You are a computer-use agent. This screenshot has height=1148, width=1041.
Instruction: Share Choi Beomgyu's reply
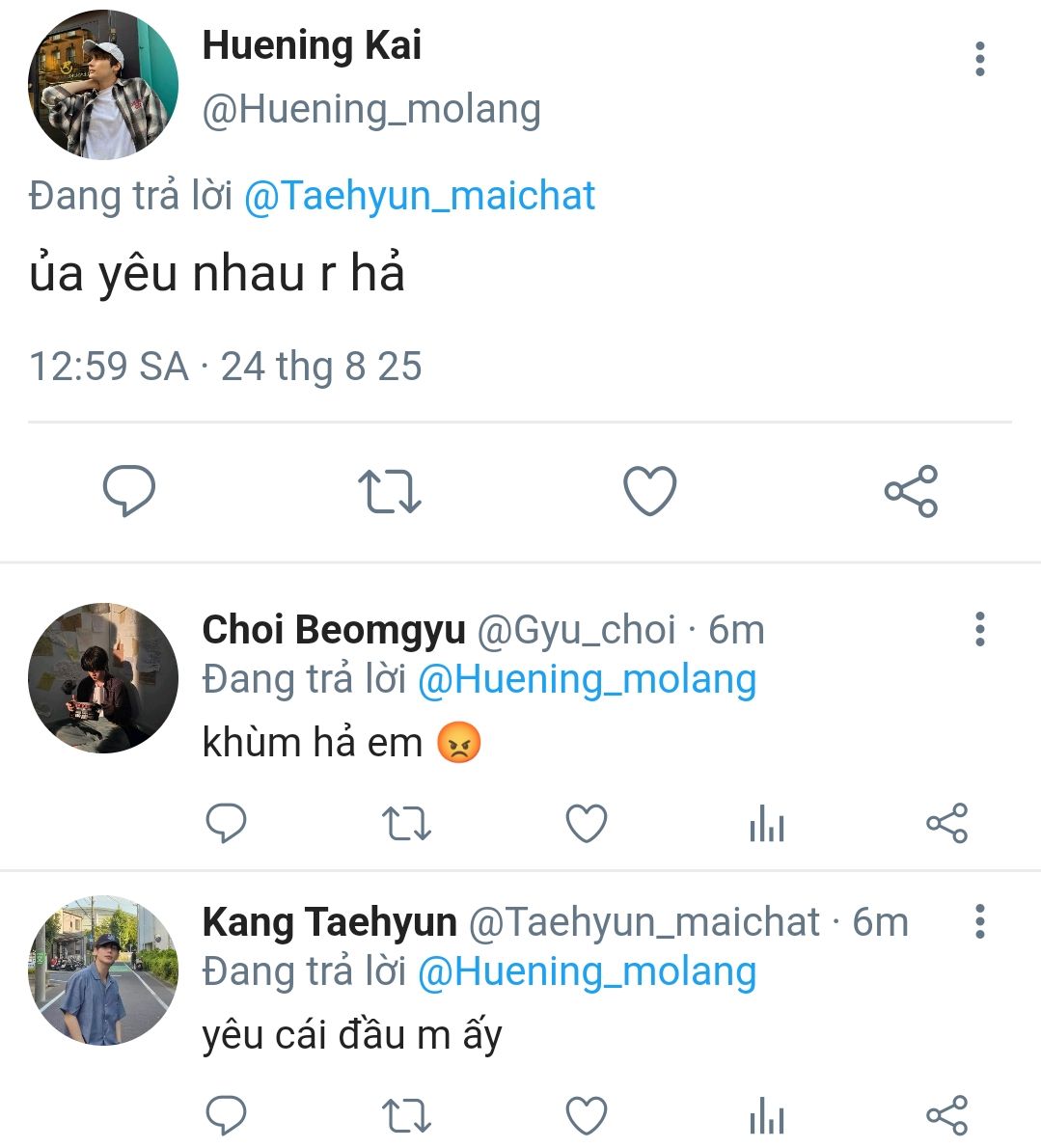pyautogui.click(x=946, y=825)
